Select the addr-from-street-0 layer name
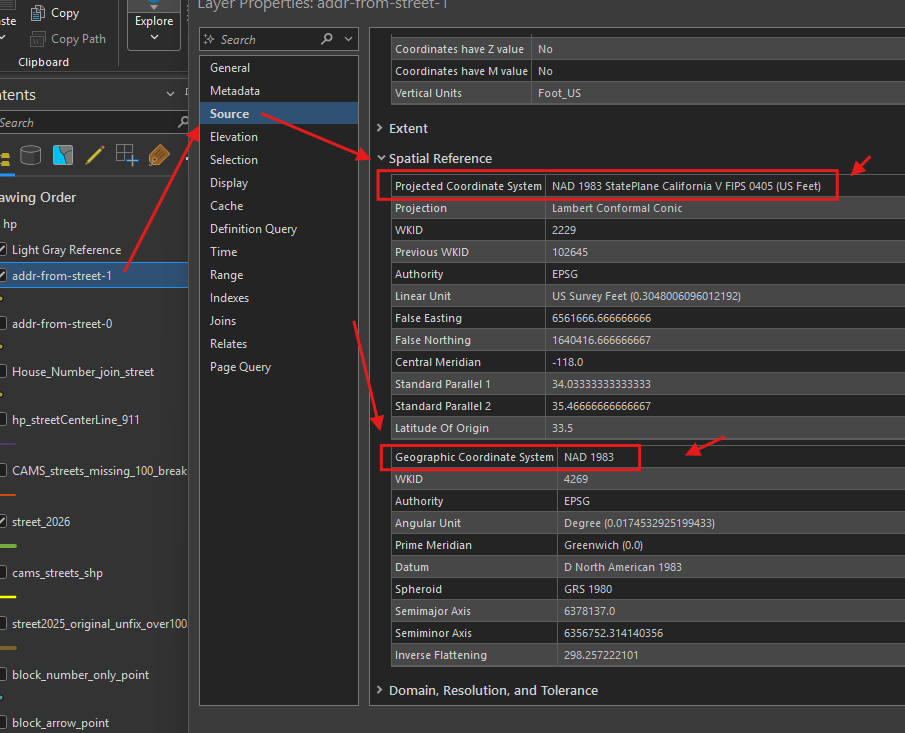Image resolution: width=905 pixels, height=733 pixels. [62, 324]
